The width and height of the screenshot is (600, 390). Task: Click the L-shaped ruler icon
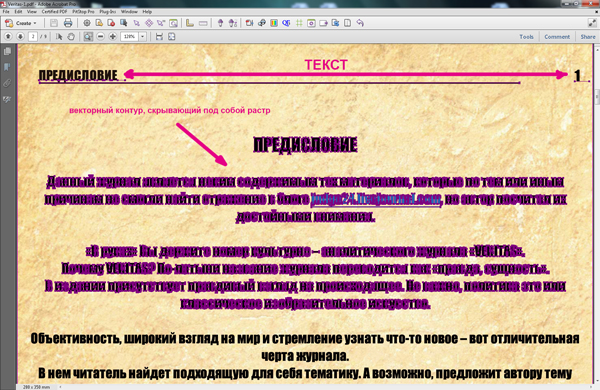tap(190, 23)
